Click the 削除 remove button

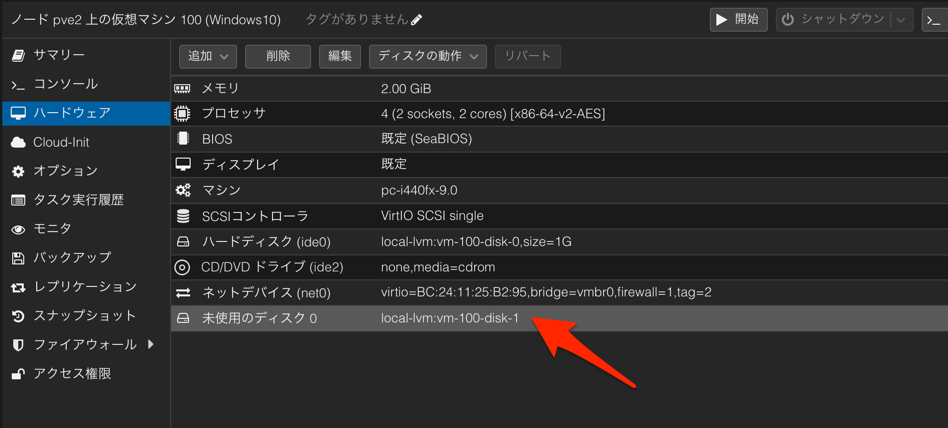coord(277,57)
